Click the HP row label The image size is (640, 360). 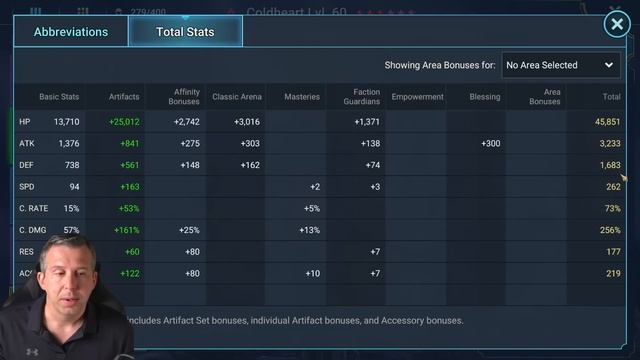point(24,122)
